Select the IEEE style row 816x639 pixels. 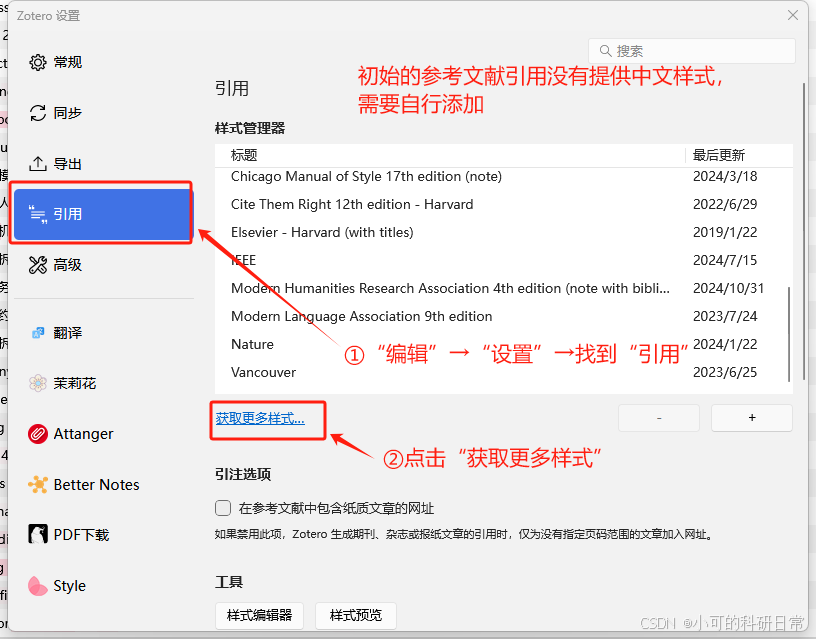[x=502, y=261]
